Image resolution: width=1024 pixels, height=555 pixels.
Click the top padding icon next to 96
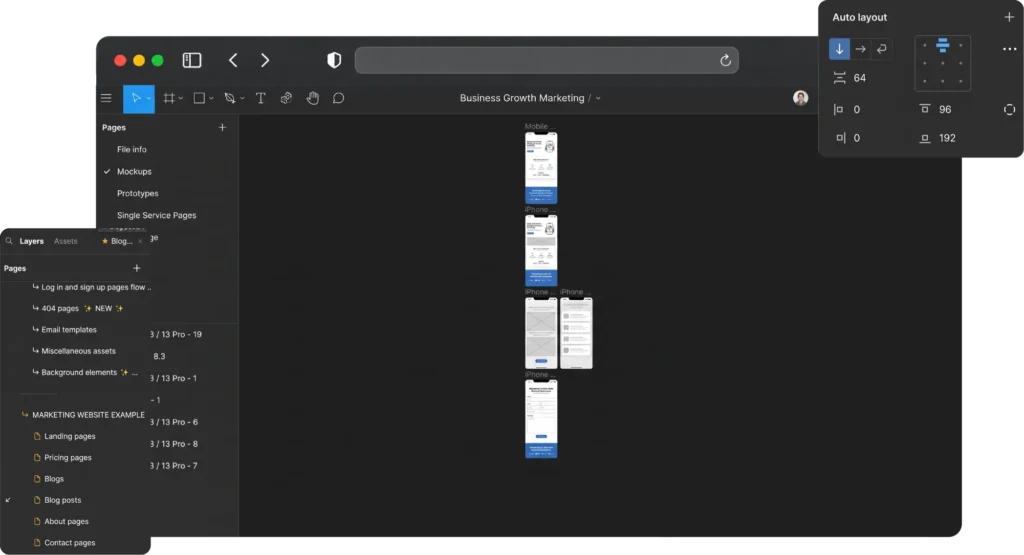[x=925, y=109]
